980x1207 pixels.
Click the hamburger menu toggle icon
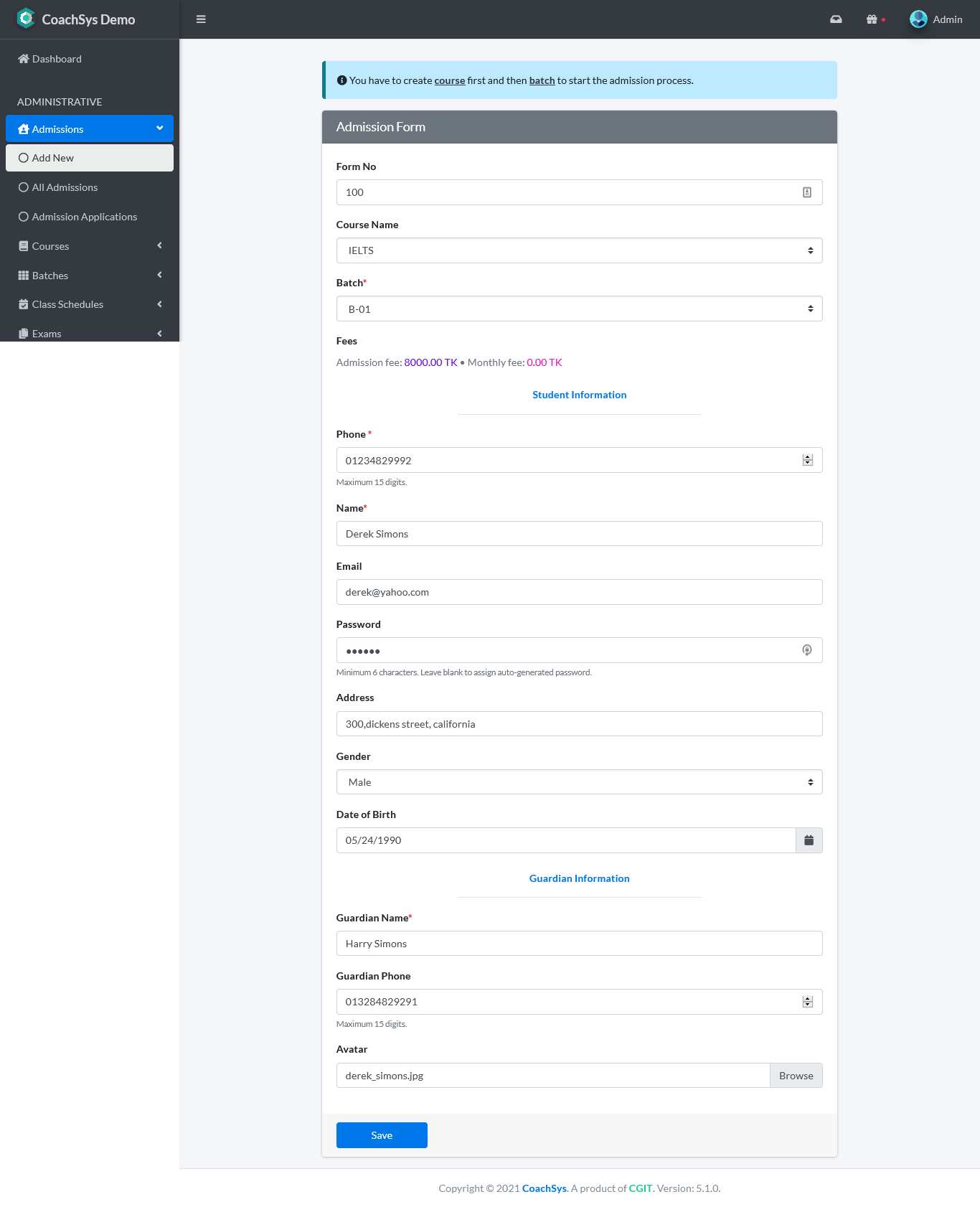(201, 19)
